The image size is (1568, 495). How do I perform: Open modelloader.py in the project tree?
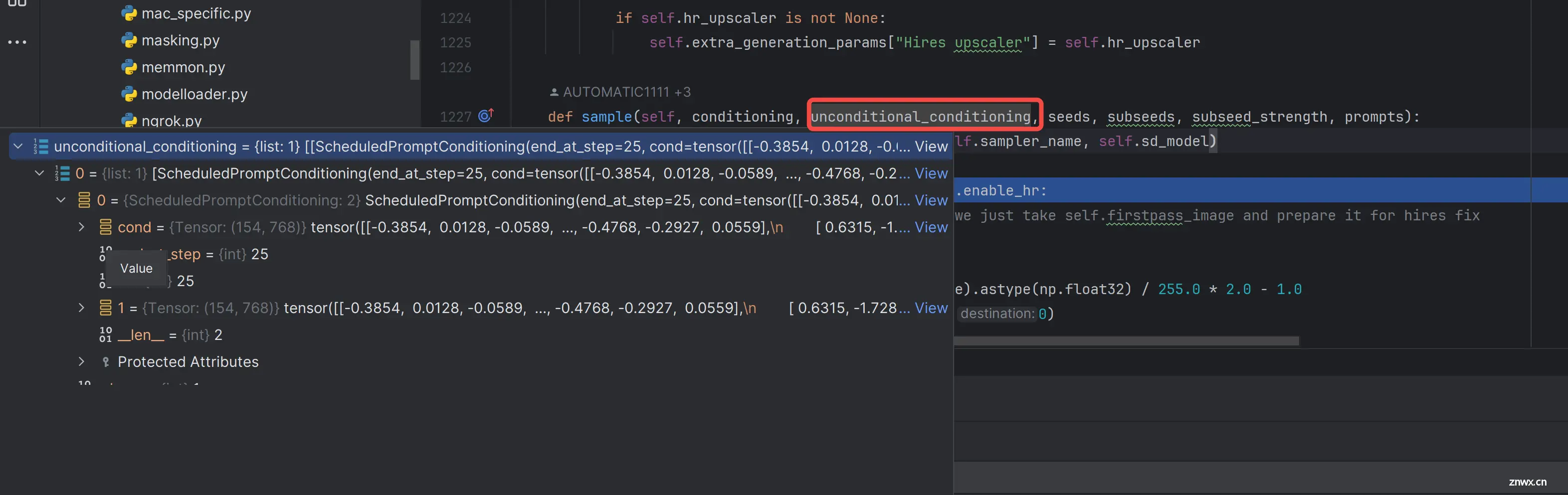pos(194,94)
